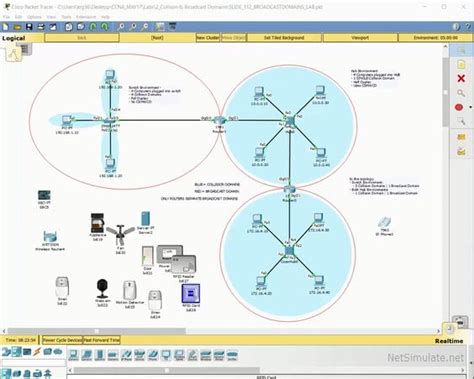Image resolution: width=474 pixels, height=379 pixels.
Task: Click the IP Phone0 device
Action: [384, 222]
